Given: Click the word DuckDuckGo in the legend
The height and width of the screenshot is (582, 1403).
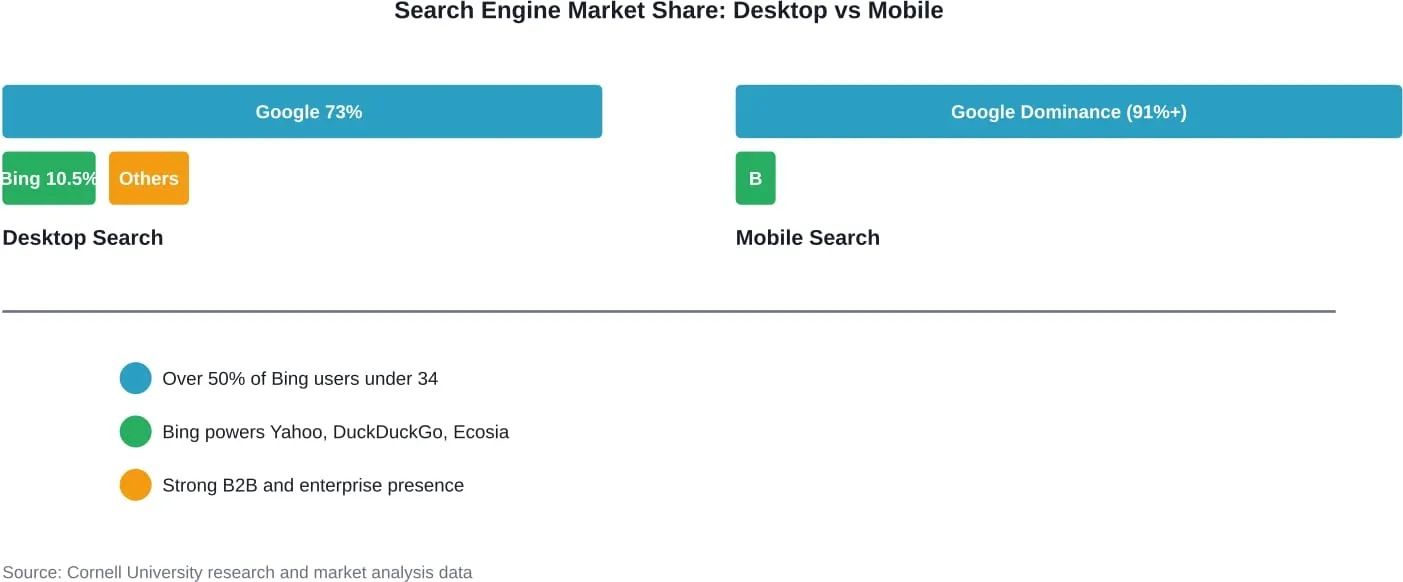Looking at the screenshot, I should click(x=390, y=432).
